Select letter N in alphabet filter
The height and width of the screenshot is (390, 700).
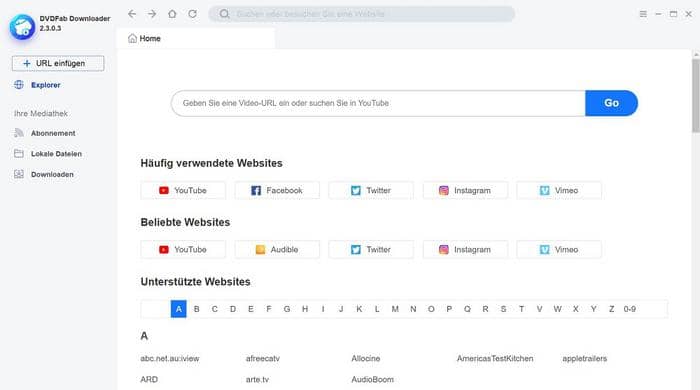413,309
